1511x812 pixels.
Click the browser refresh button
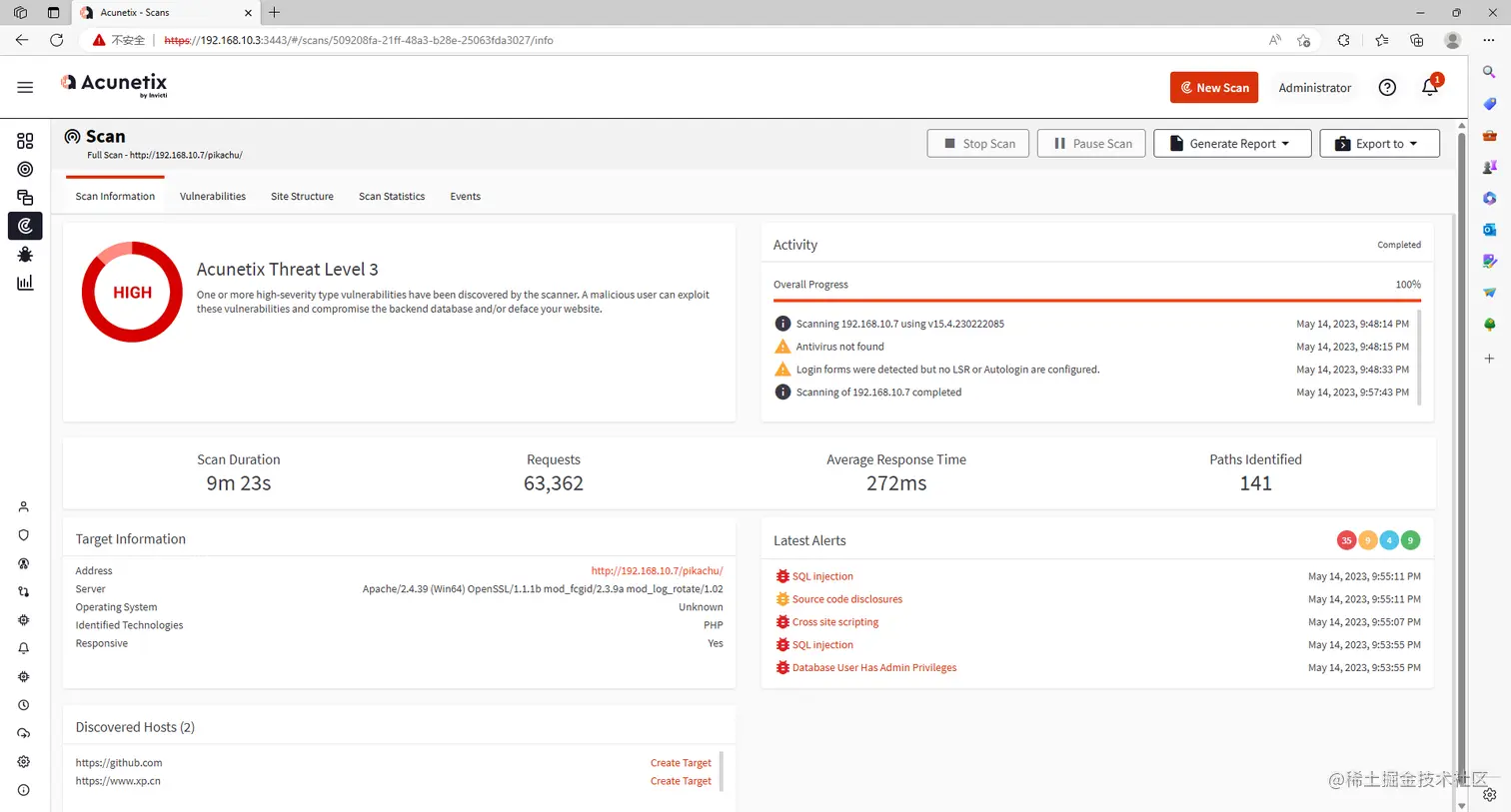(57, 40)
